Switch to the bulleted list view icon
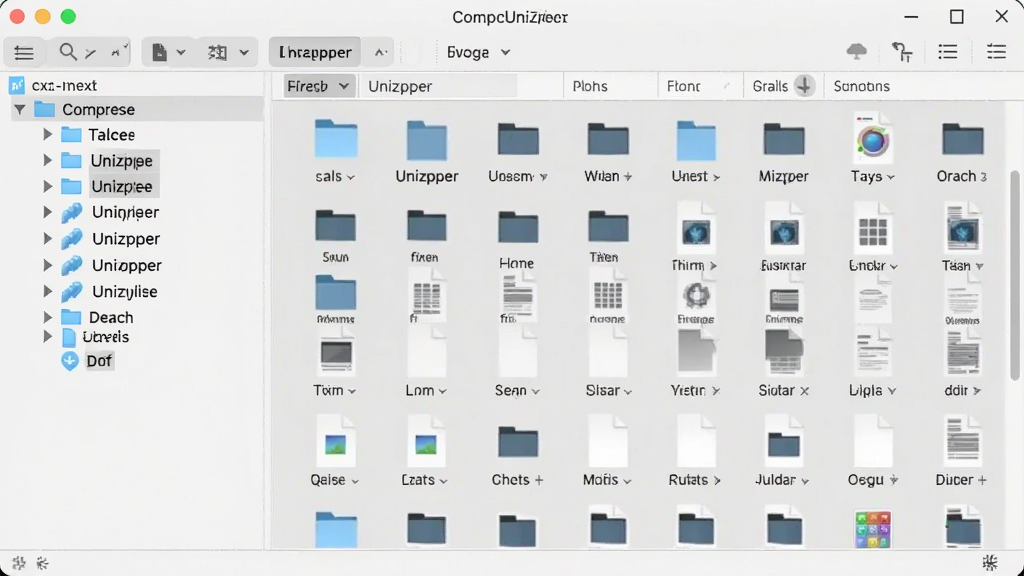1024x576 pixels. click(x=948, y=52)
